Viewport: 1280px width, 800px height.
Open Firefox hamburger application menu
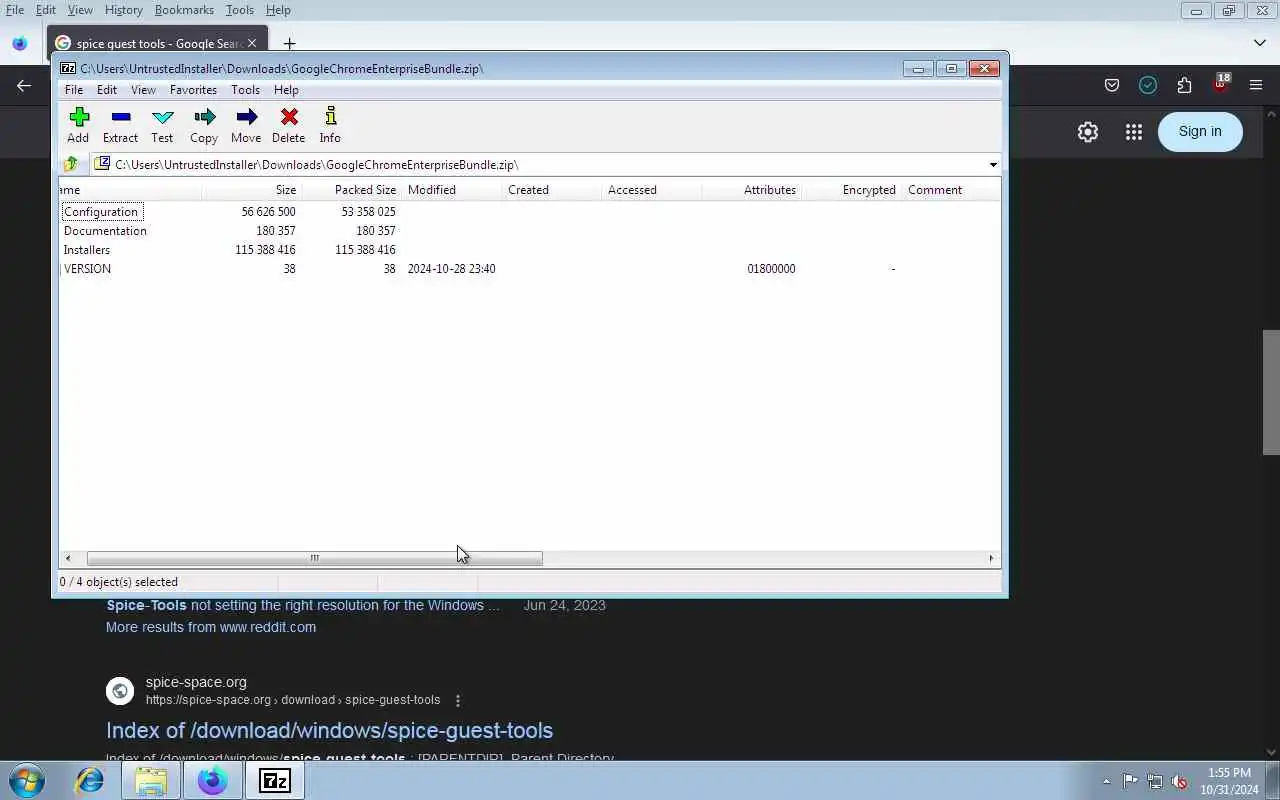click(1256, 85)
